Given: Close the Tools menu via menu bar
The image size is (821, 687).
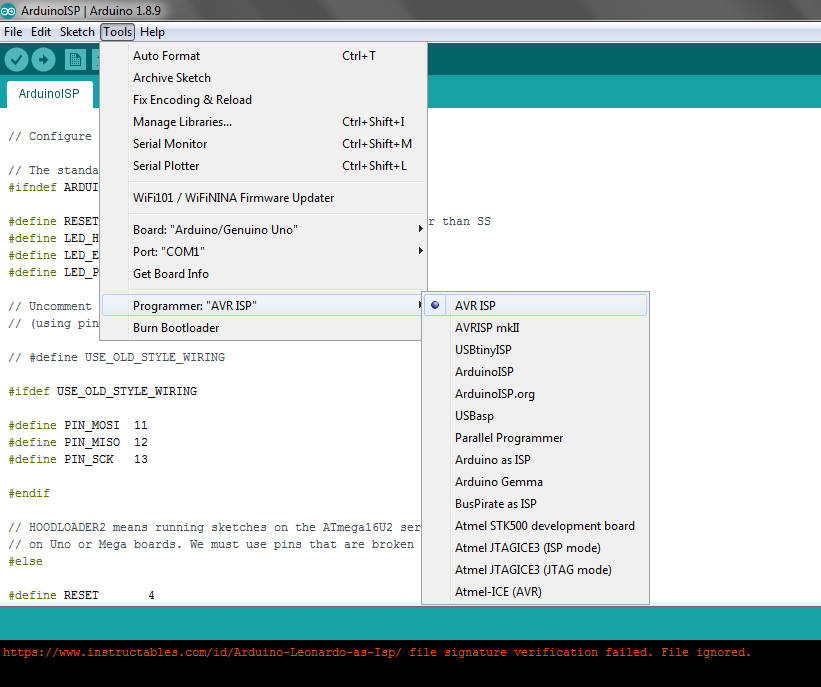Looking at the screenshot, I should tap(117, 32).
